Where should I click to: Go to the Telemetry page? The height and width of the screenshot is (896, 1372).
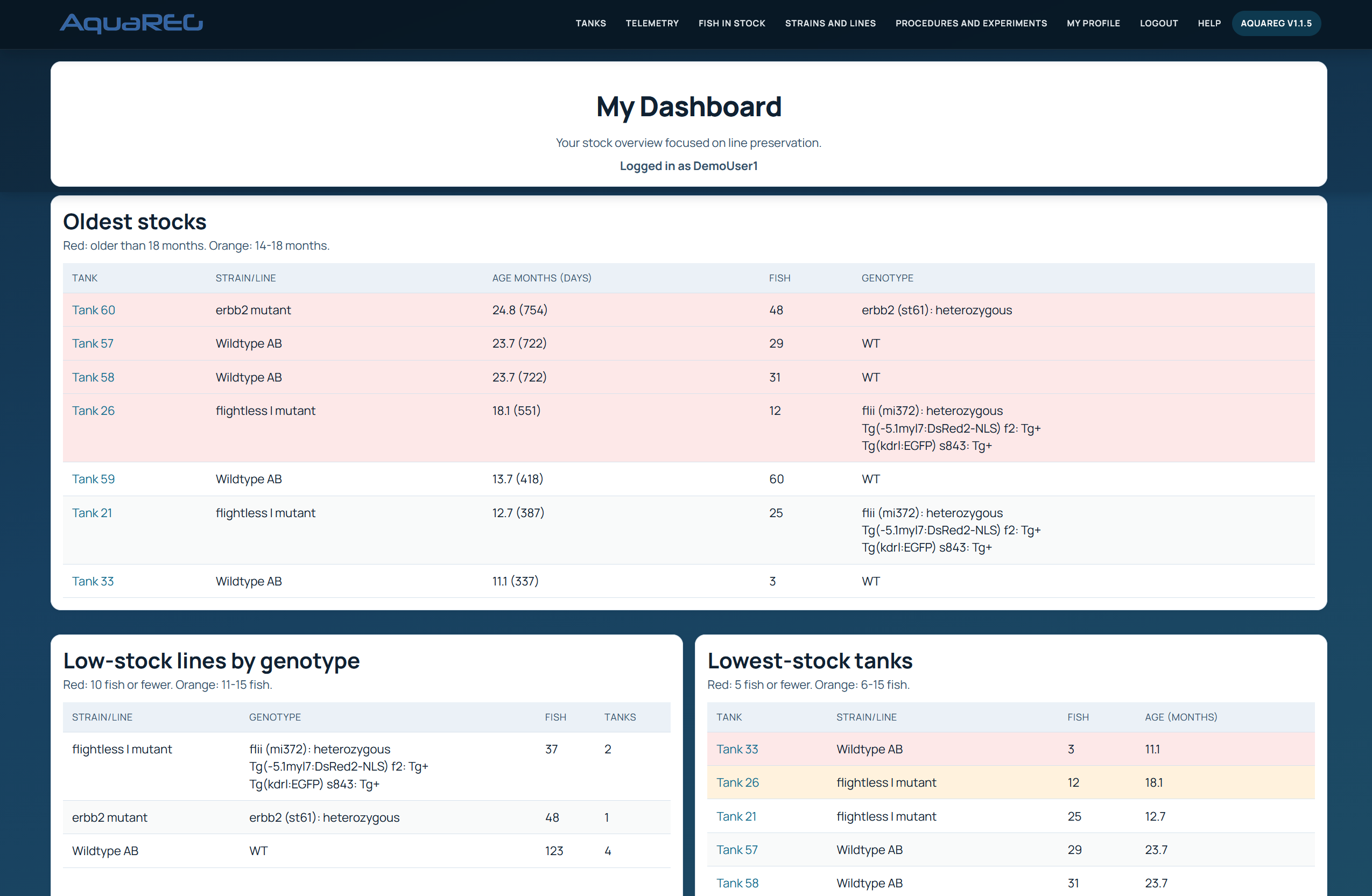click(x=652, y=23)
